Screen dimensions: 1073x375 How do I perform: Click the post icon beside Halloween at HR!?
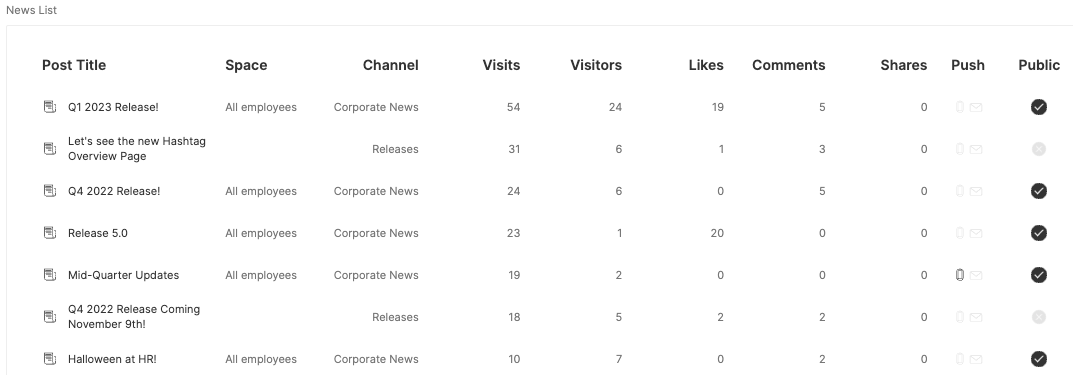point(50,359)
